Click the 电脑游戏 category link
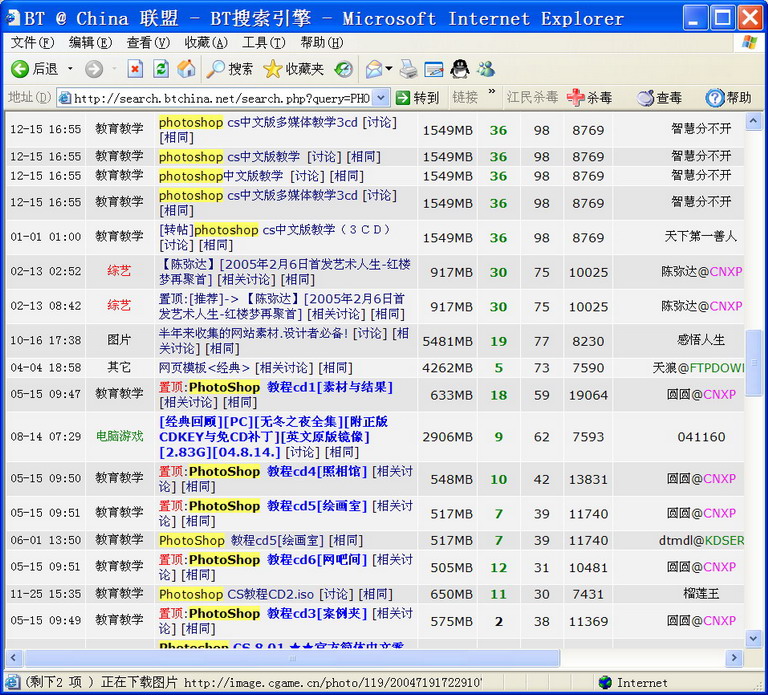 click(119, 436)
